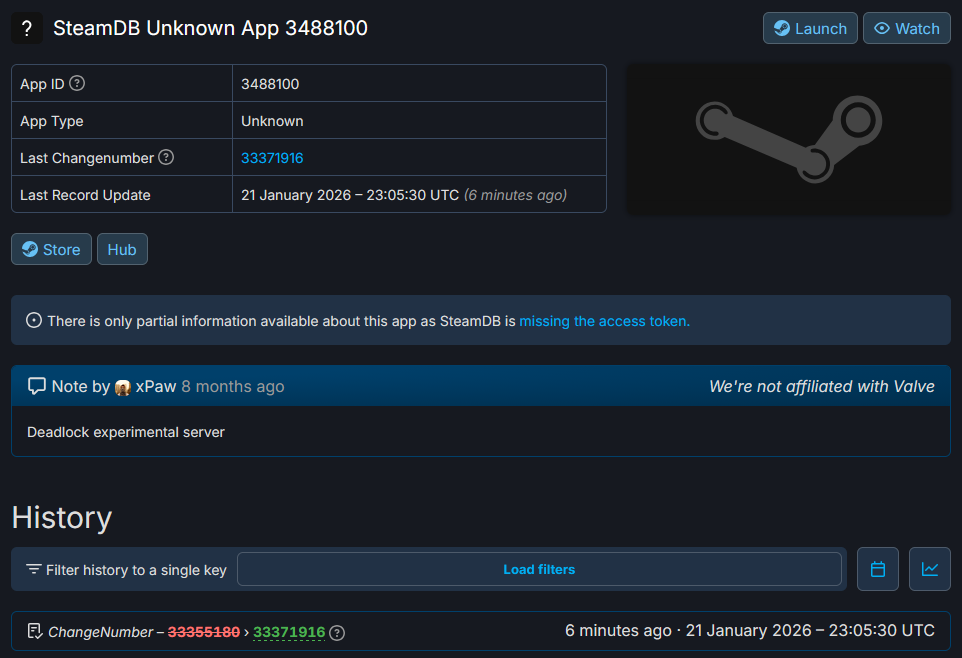962x658 pixels.
Task: Click new changenumber 33371916 in history row
Action: point(289,632)
